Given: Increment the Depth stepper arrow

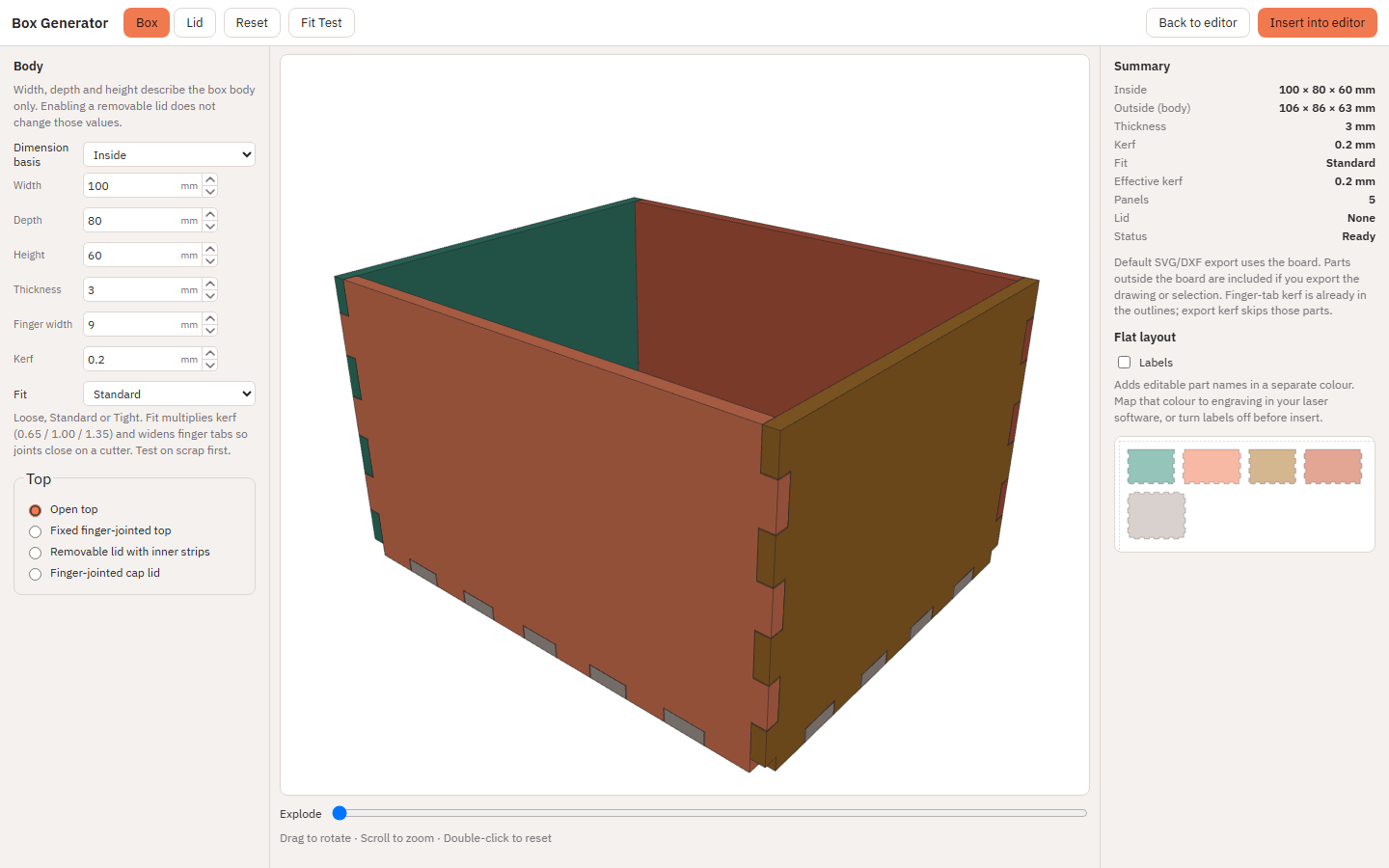Looking at the screenshot, I should (210, 214).
